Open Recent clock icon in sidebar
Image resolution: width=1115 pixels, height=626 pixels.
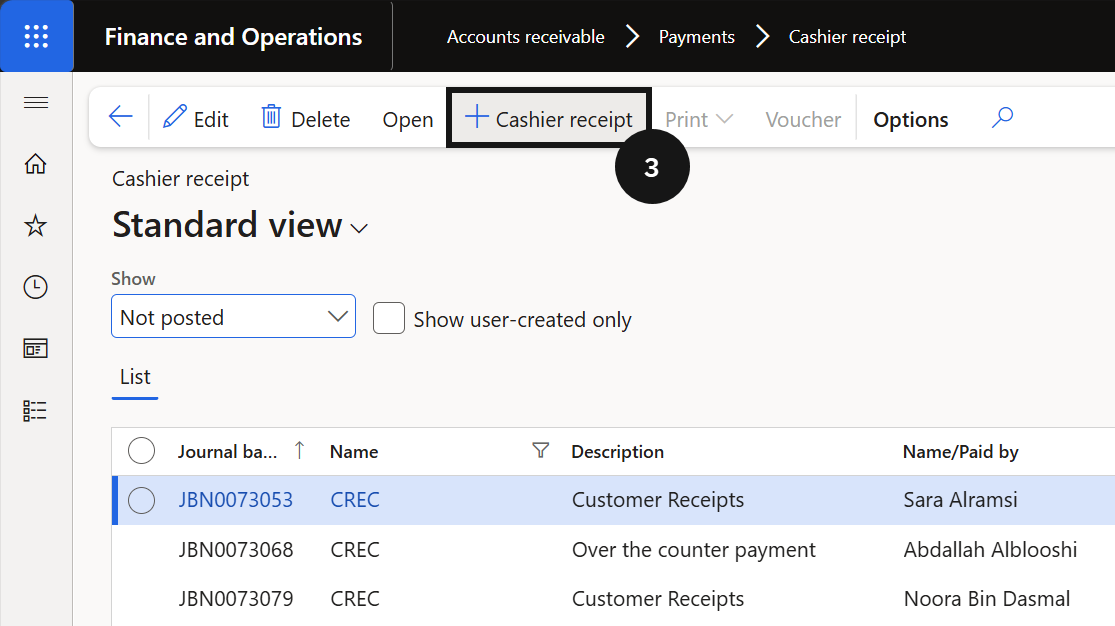pyautogui.click(x=36, y=287)
